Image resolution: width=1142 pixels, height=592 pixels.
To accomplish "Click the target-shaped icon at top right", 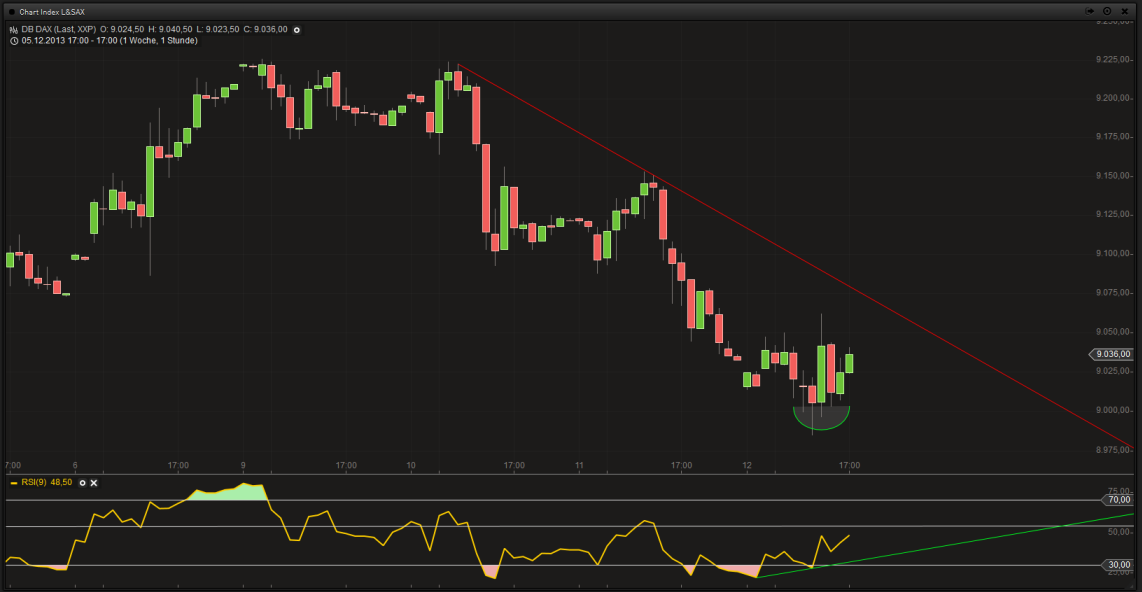I will (x=1107, y=10).
